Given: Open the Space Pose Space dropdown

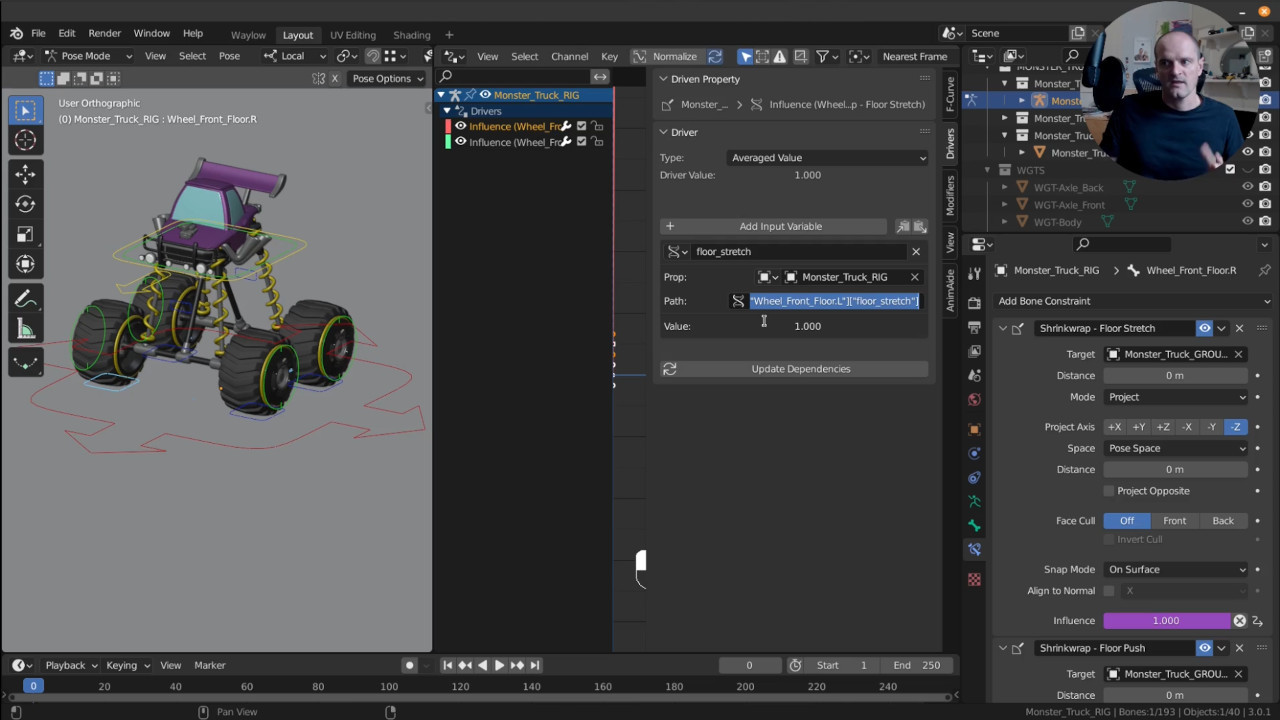Looking at the screenshot, I should pos(1176,449).
